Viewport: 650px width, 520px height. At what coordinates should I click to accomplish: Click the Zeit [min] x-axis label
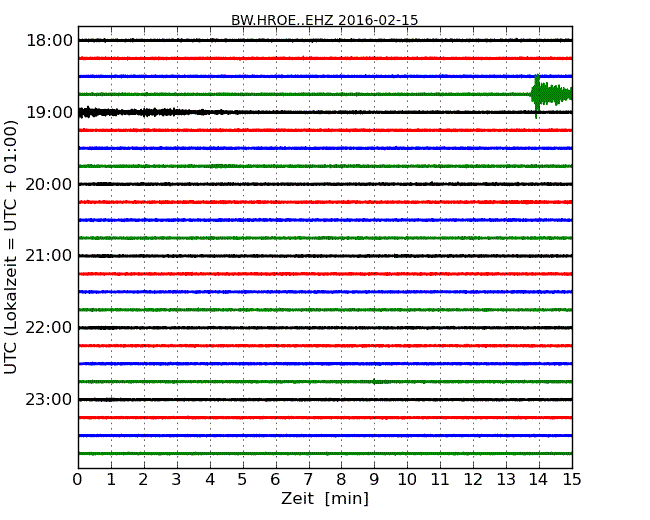click(325, 498)
